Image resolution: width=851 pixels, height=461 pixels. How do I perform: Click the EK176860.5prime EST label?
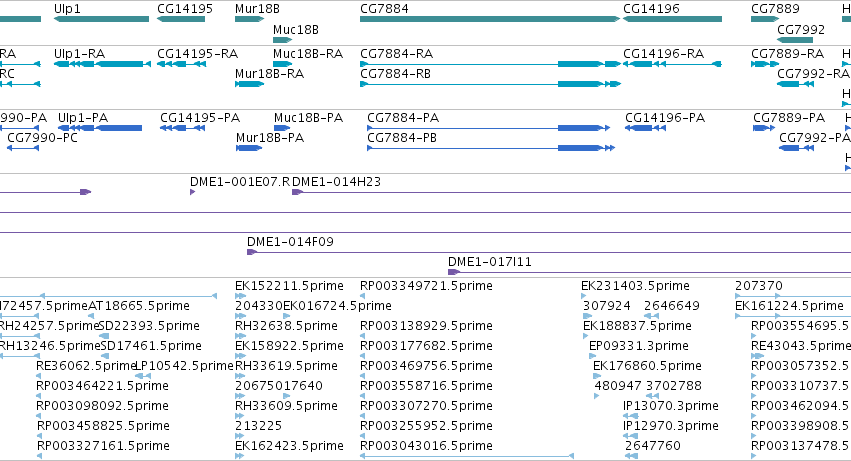[647, 367]
